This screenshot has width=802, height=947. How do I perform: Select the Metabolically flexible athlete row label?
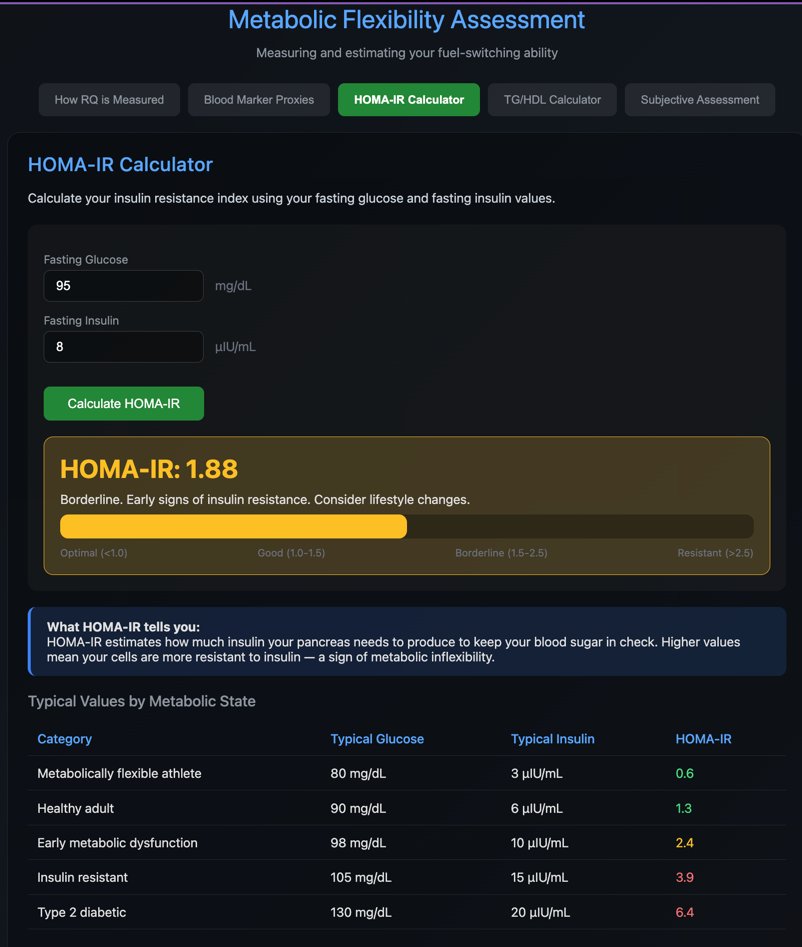pos(119,773)
